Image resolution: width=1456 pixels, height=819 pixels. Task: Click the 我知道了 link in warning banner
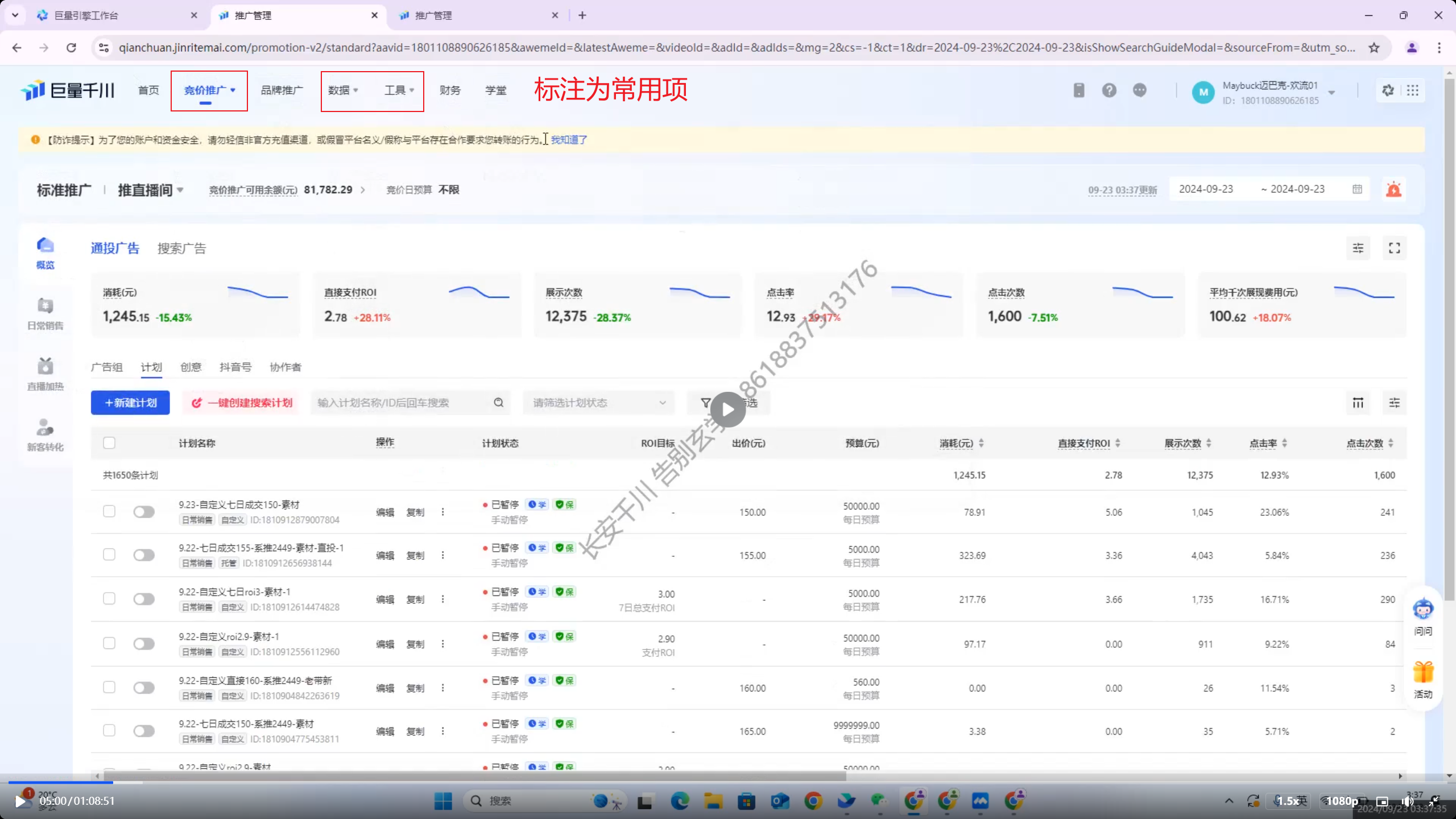[569, 140]
